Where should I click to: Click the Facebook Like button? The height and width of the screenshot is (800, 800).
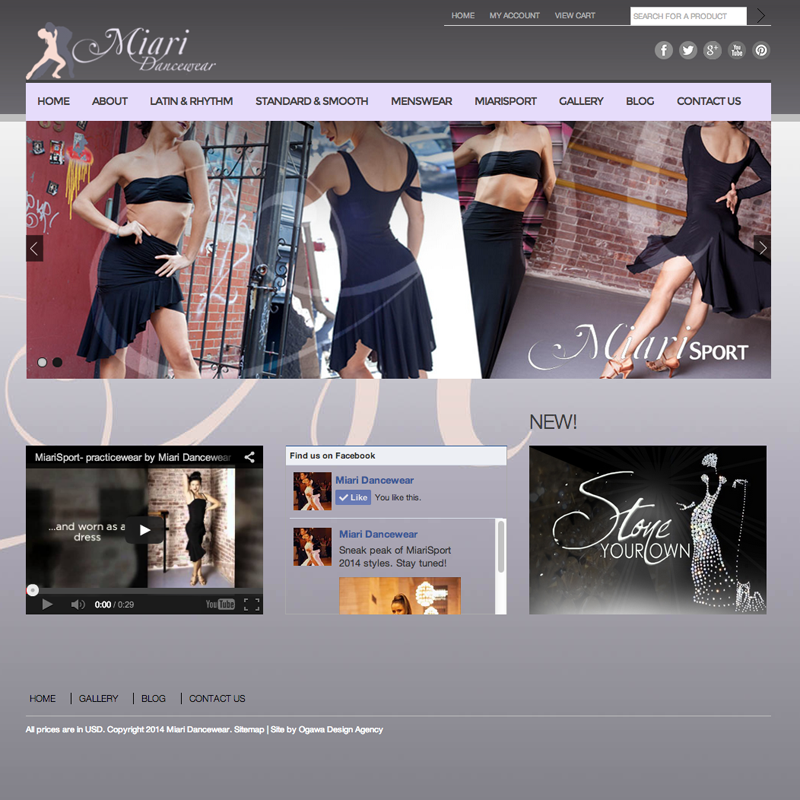(353, 497)
